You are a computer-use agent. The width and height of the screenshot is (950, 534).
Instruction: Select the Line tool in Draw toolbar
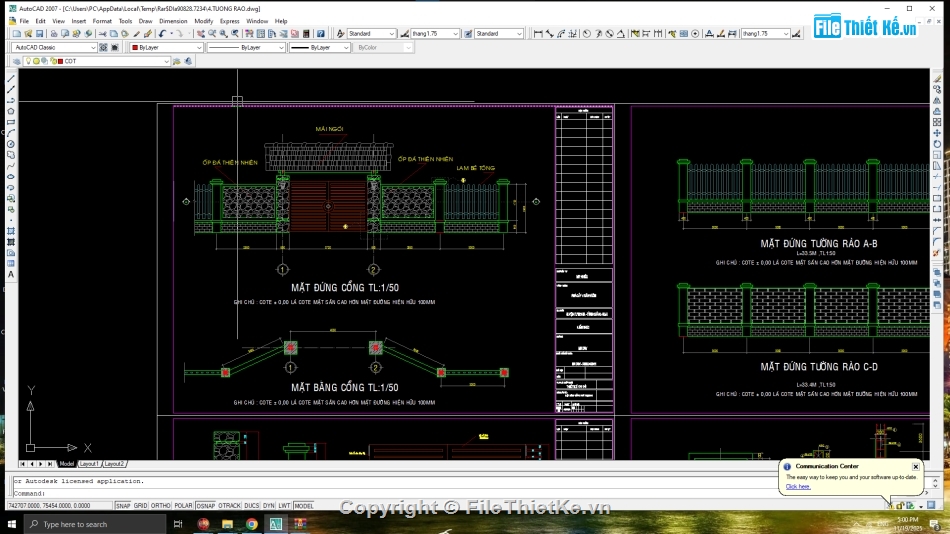click(11, 79)
